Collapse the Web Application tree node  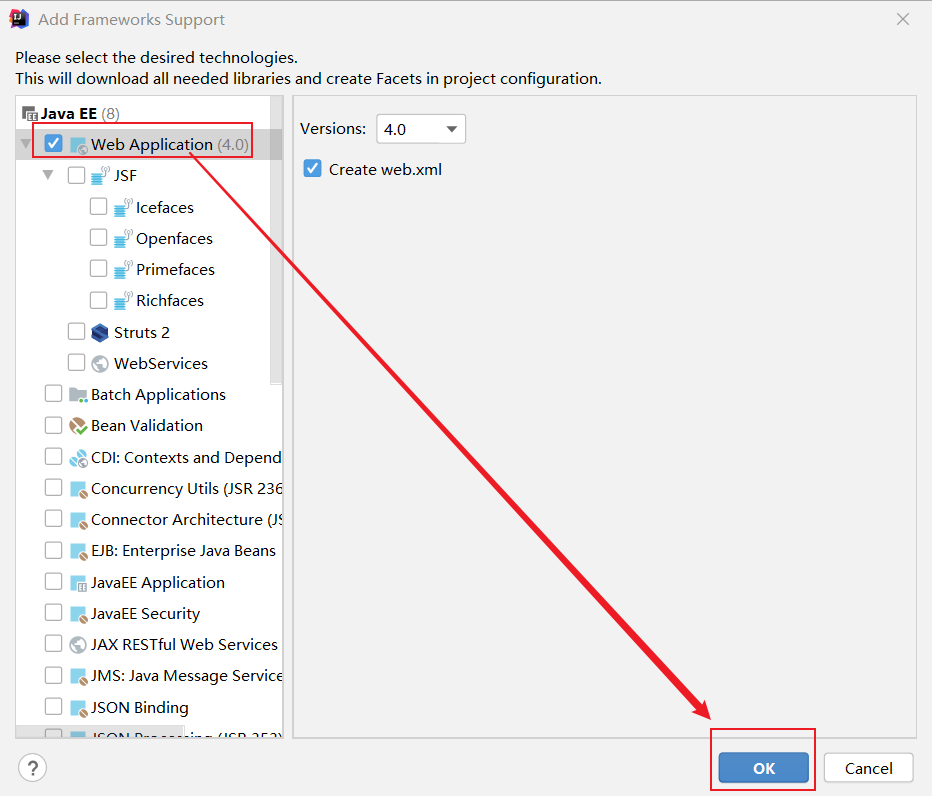point(26,144)
